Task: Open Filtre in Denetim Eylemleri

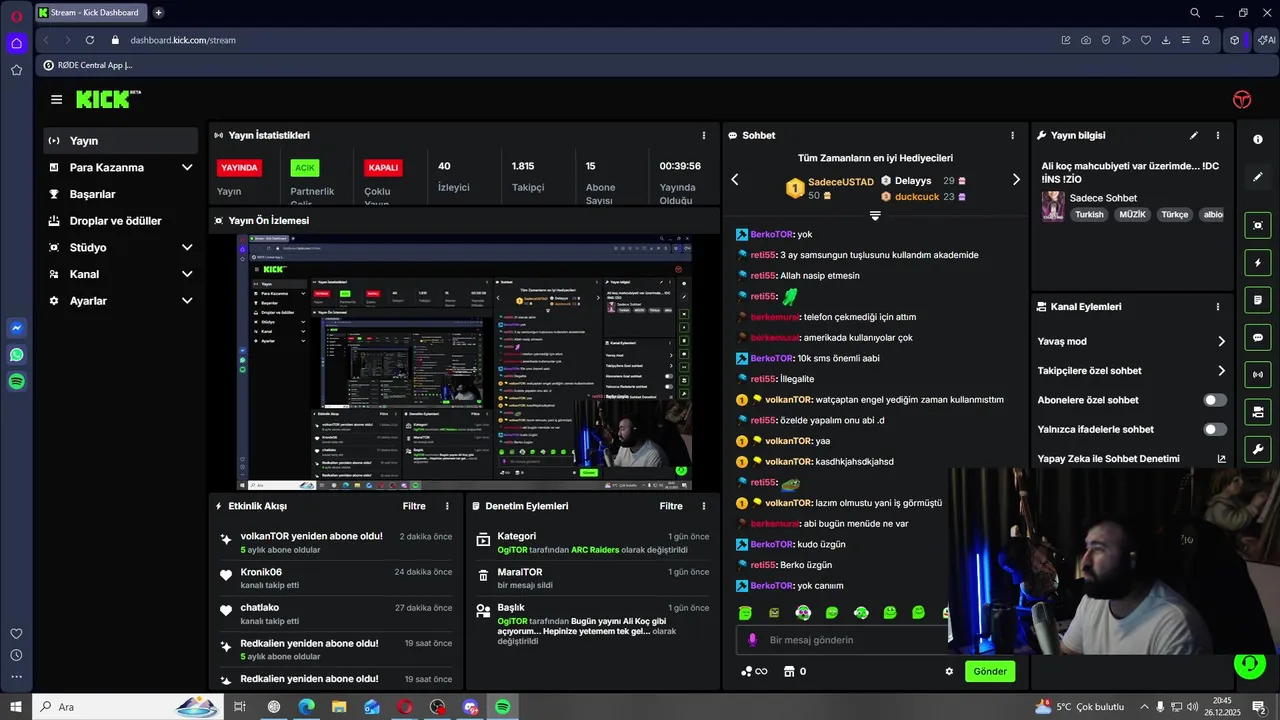Action: pos(671,506)
